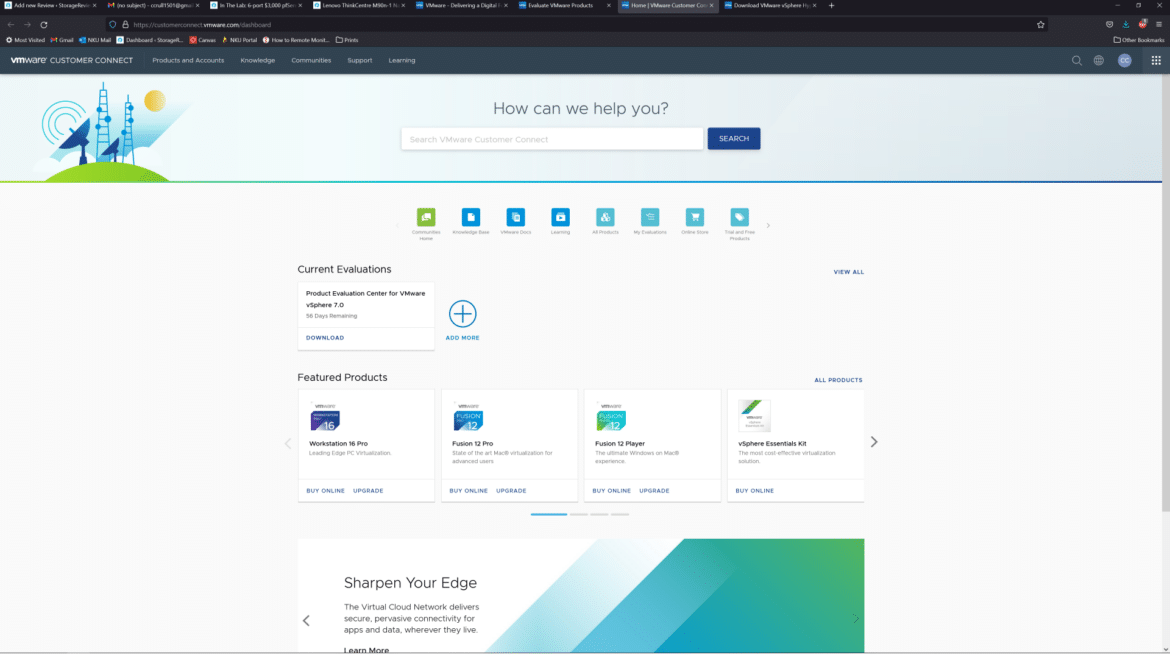Click DOWNLOAD for vSphere 7.0 evaluation
1170x663 pixels.
point(325,338)
